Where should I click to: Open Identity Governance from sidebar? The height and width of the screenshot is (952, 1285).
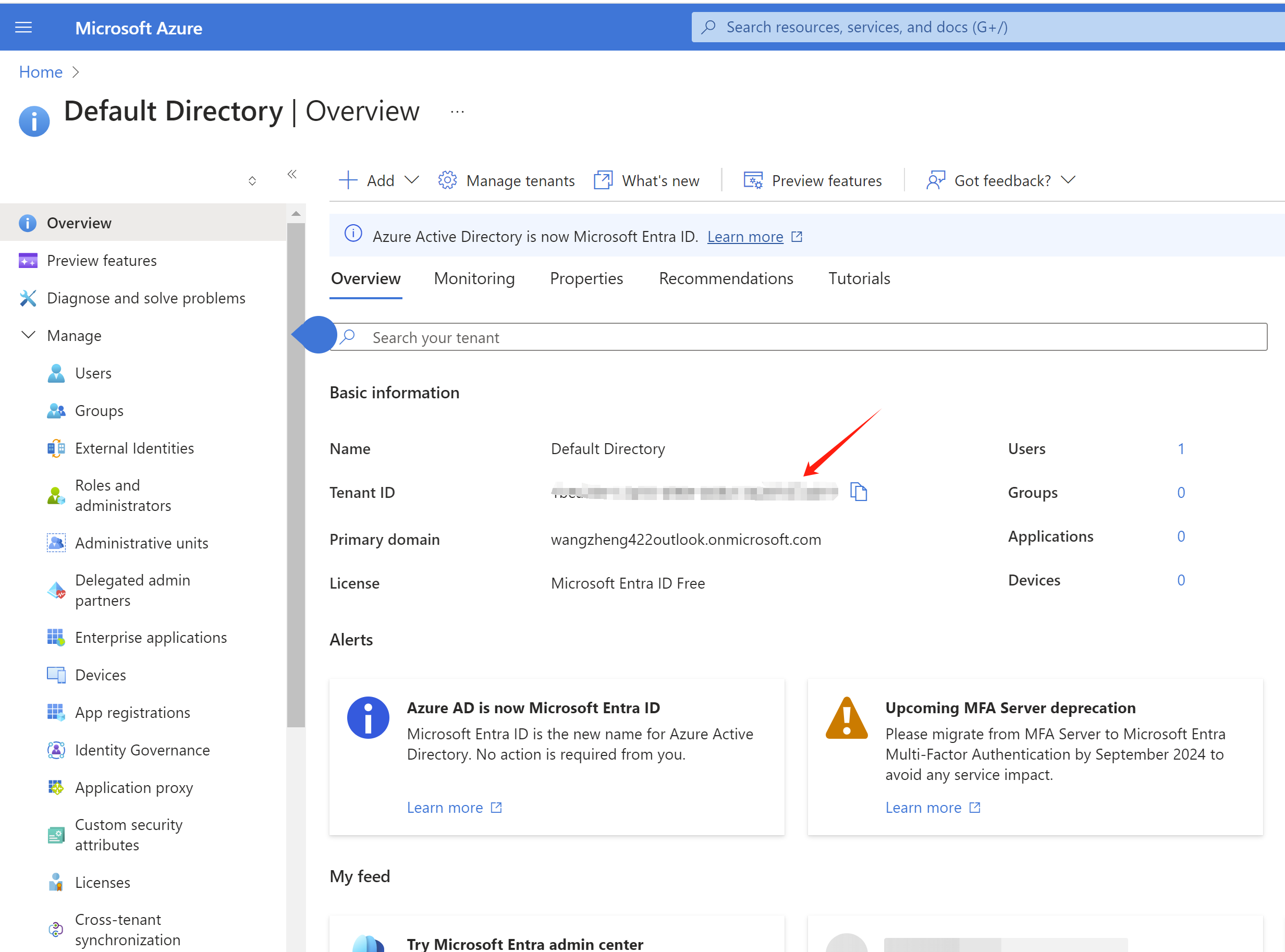[142, 750]
